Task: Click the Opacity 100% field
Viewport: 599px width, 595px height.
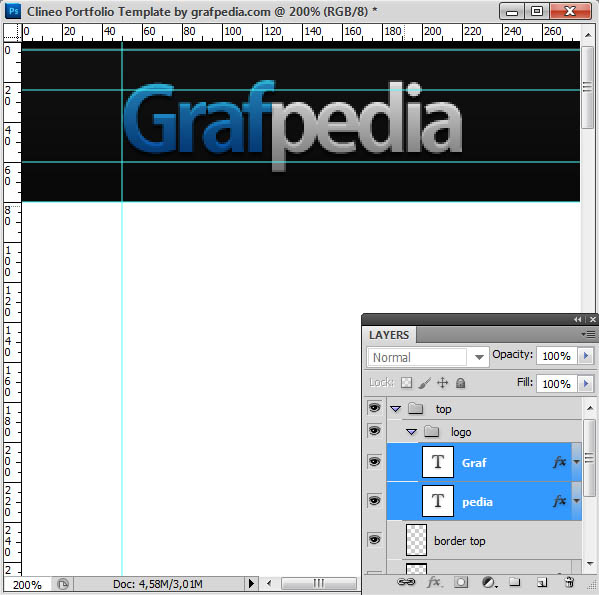Action: [x=557, y=356]
